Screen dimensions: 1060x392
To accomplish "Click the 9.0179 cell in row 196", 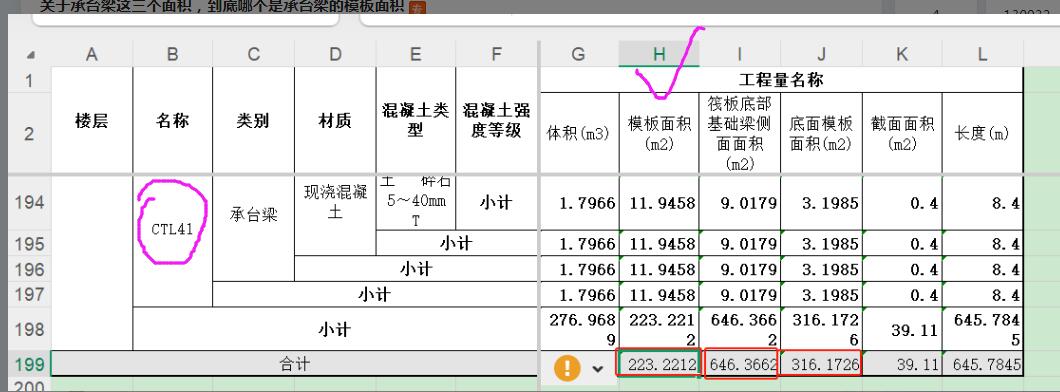I will coord(740,269).
